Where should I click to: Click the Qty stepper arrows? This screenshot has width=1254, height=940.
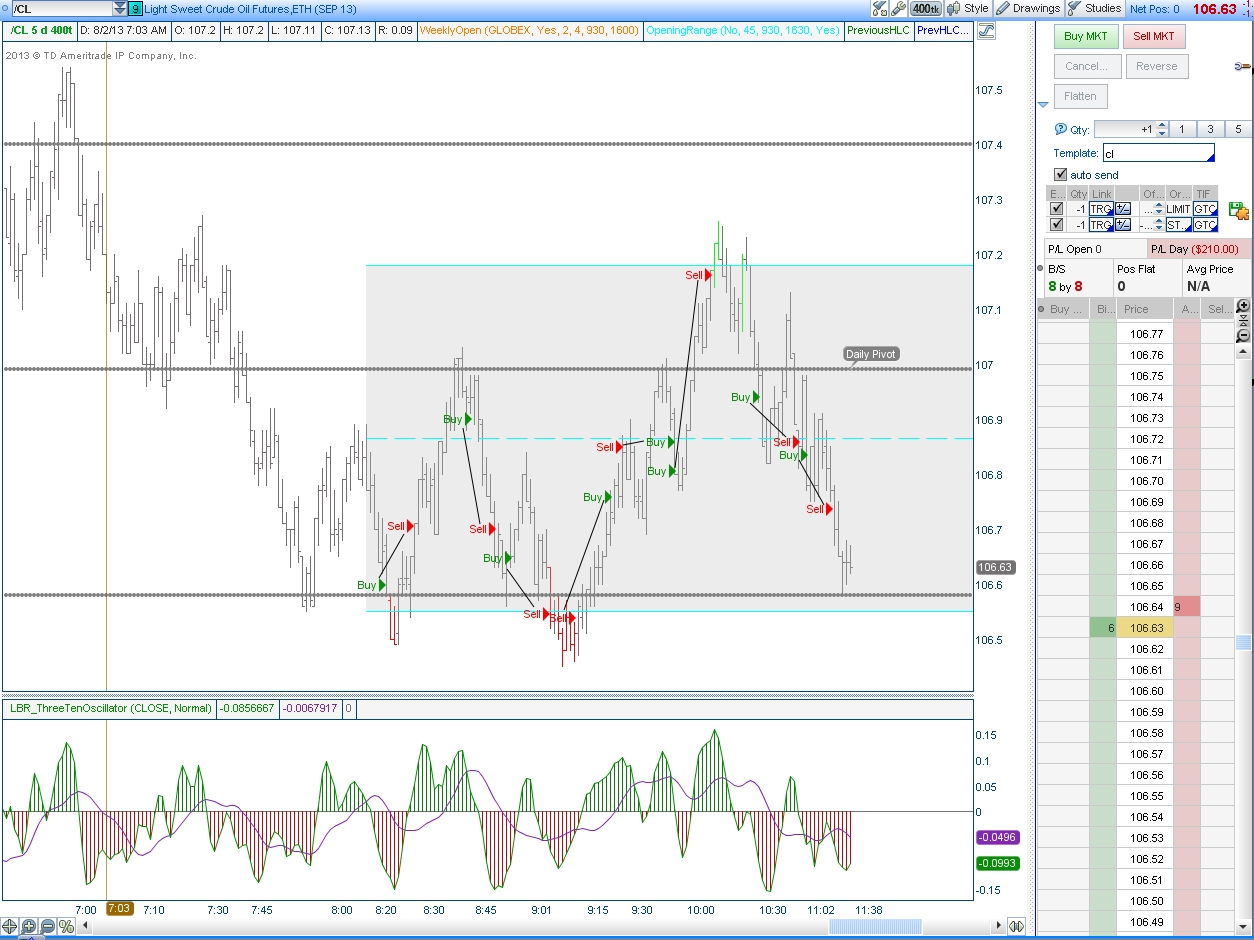[1162, 129]
